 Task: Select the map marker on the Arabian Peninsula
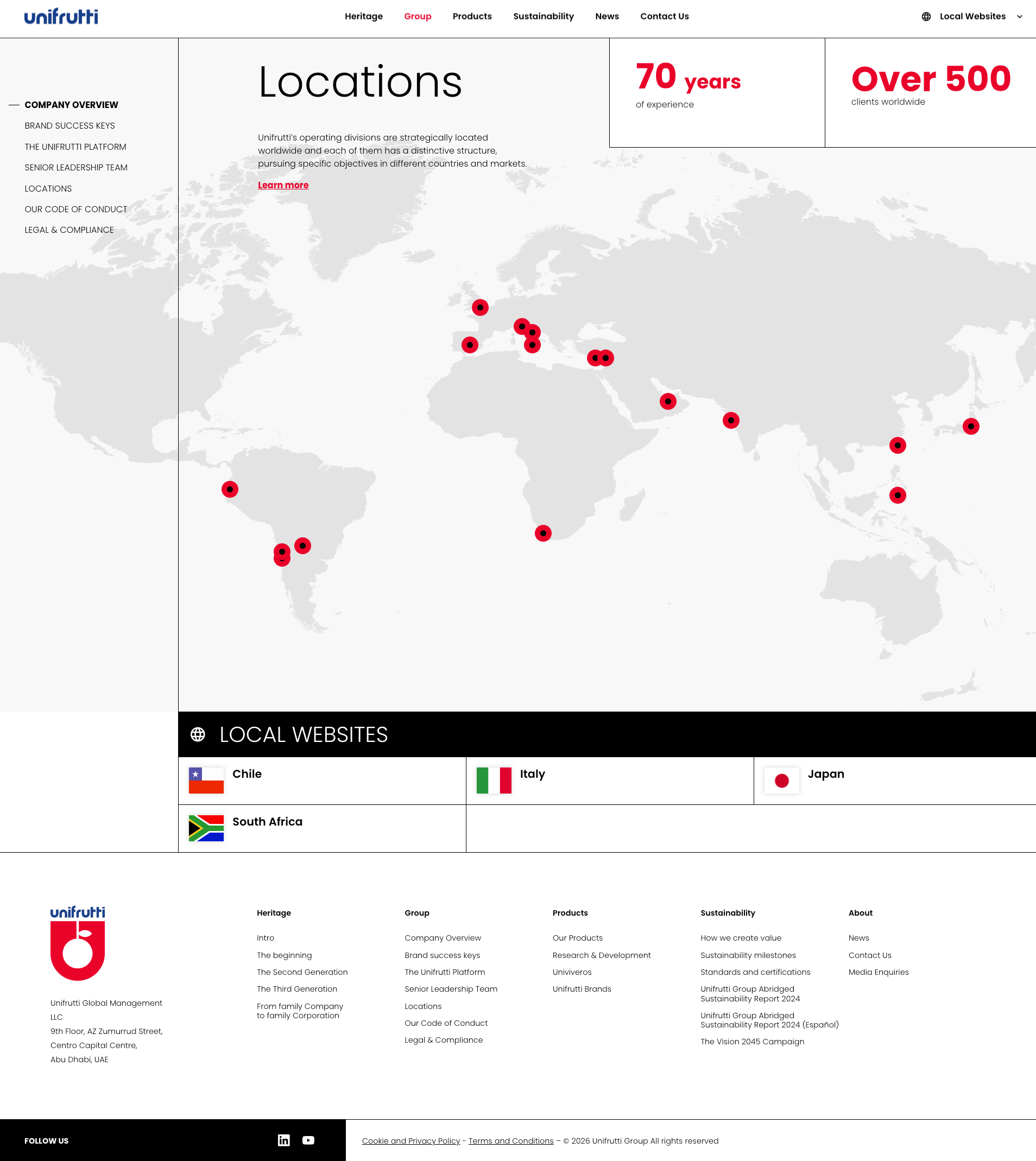668,401
